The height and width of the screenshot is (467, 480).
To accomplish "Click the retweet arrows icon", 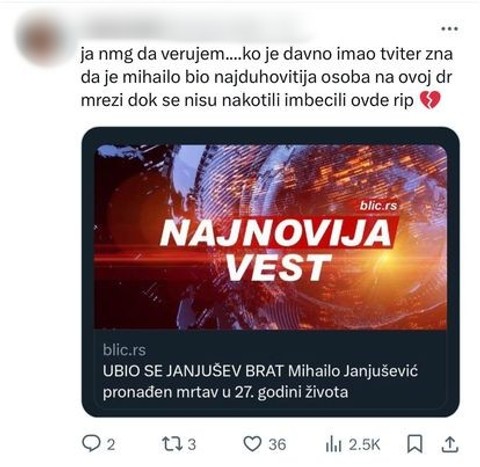I will [x=172, y=444].
